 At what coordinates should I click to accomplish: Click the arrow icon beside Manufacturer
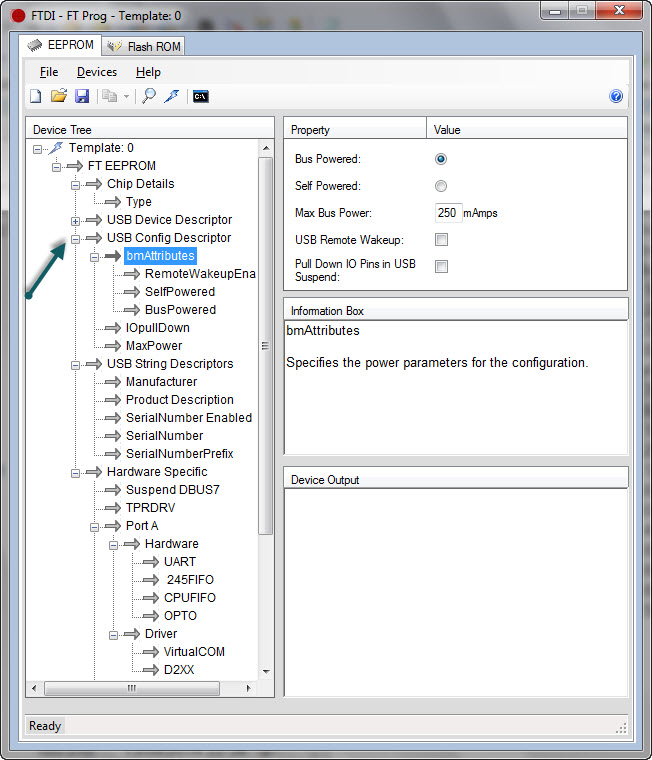tap(112, 382)
